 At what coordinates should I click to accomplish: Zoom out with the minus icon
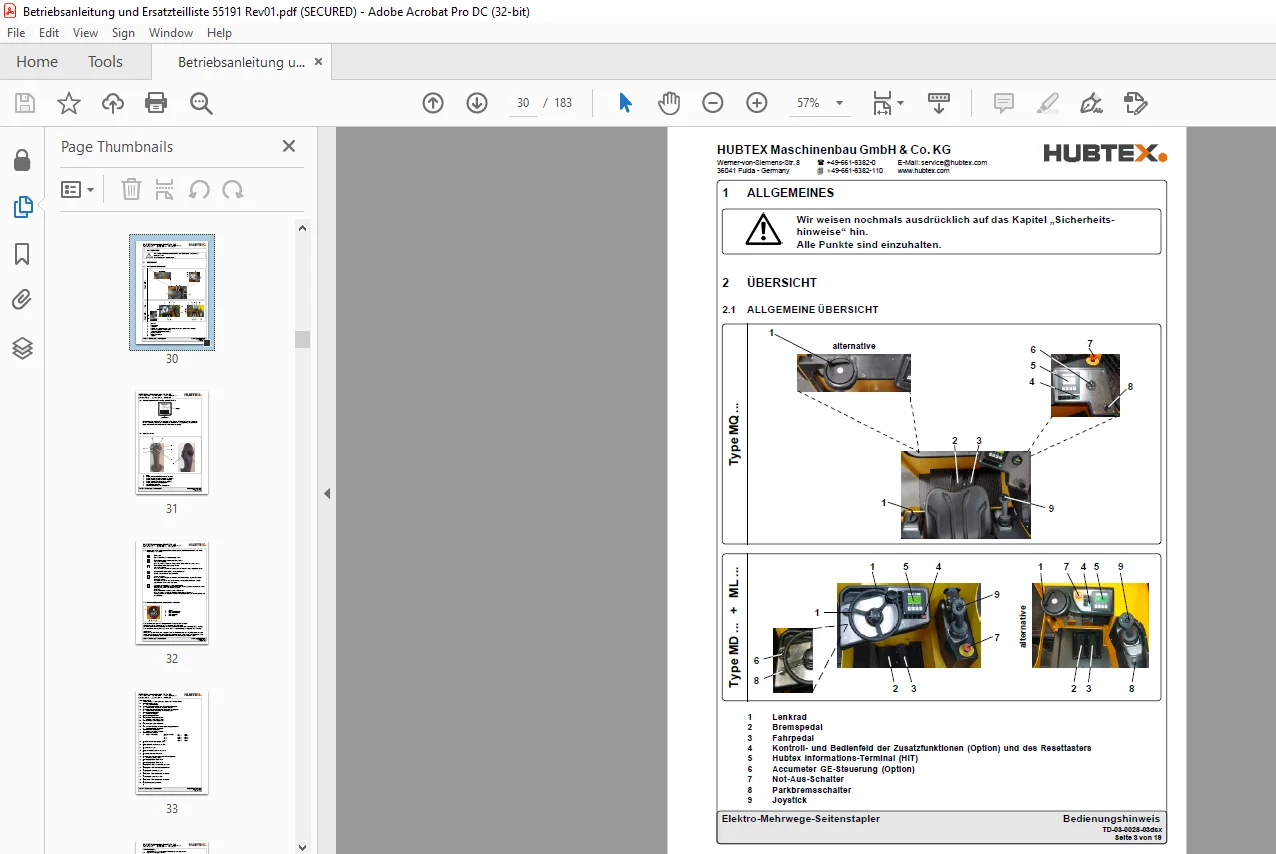click(x=713, y=103)
